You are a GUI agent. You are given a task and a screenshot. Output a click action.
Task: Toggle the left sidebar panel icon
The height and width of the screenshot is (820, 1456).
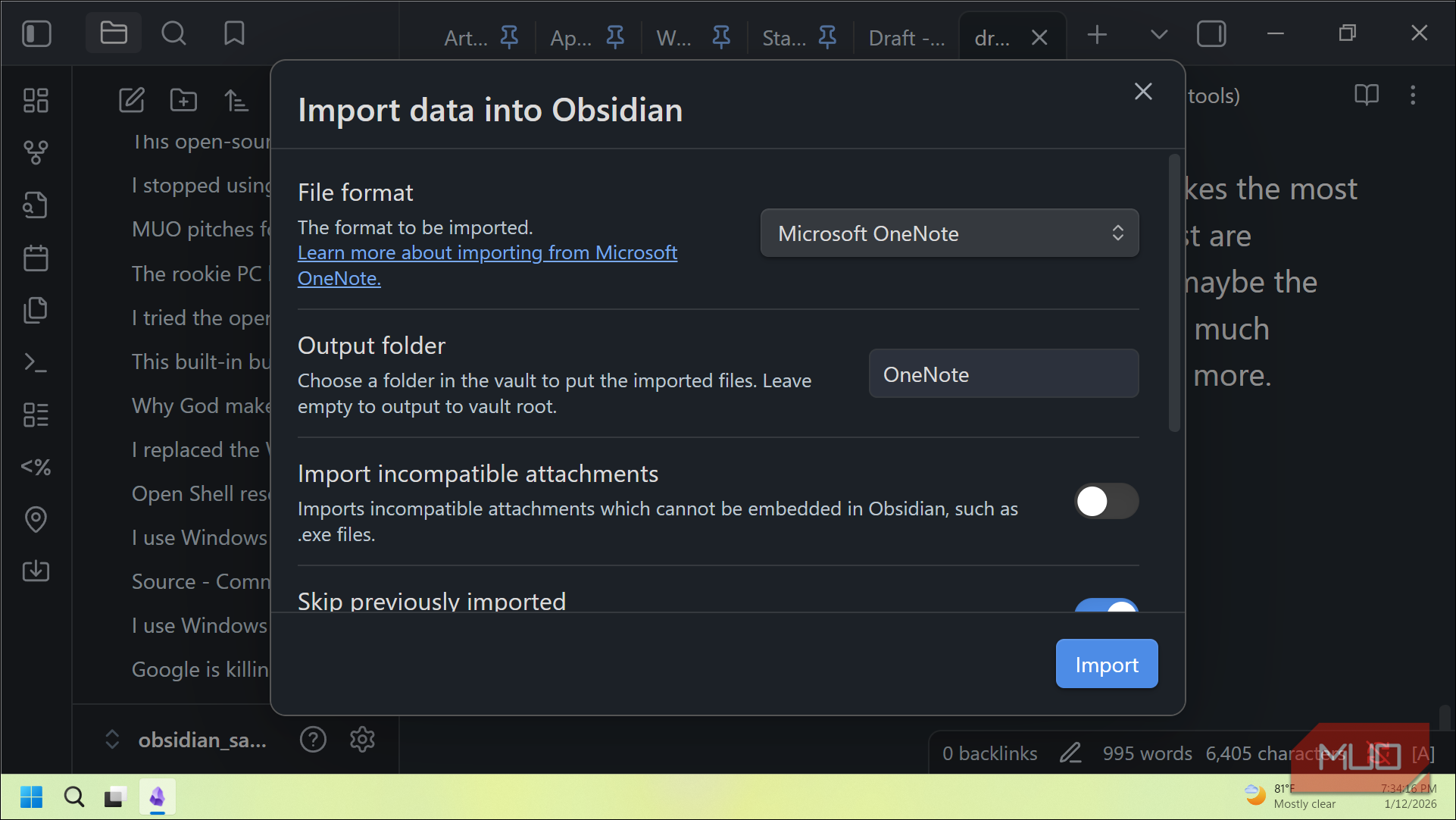pyautogui.click(x=36, y=34)
